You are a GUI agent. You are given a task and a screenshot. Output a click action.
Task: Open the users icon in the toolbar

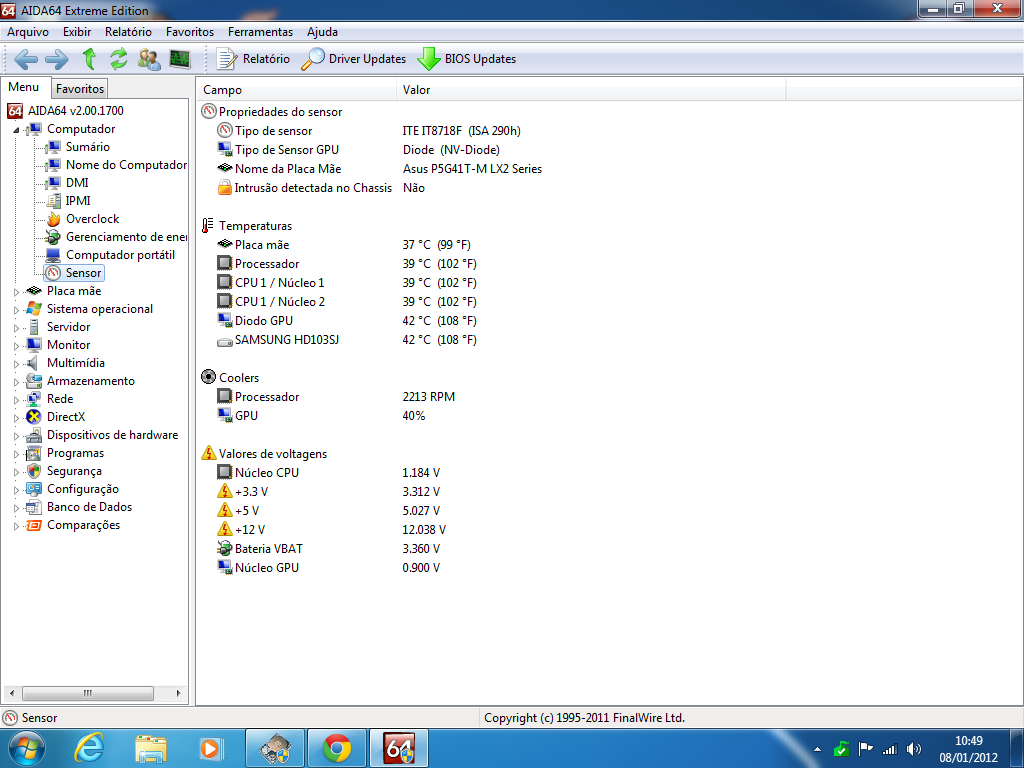pos(149,59)
